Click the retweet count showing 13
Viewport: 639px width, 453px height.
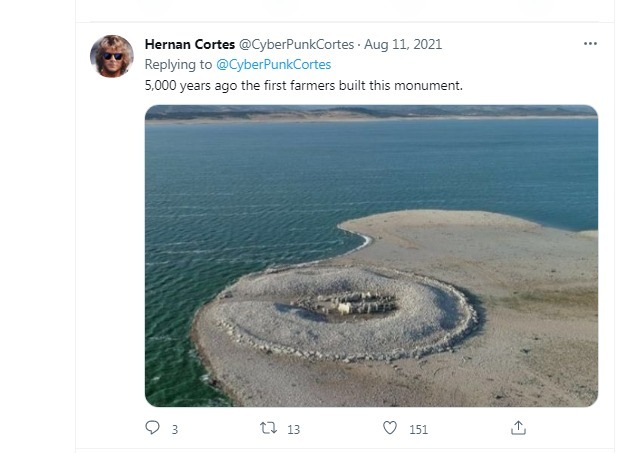coord(293,429)
